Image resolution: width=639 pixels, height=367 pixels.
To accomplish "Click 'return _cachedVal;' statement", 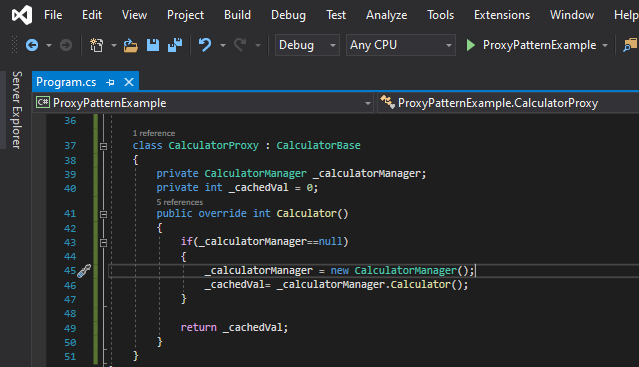I will click(x=234, y=327).
